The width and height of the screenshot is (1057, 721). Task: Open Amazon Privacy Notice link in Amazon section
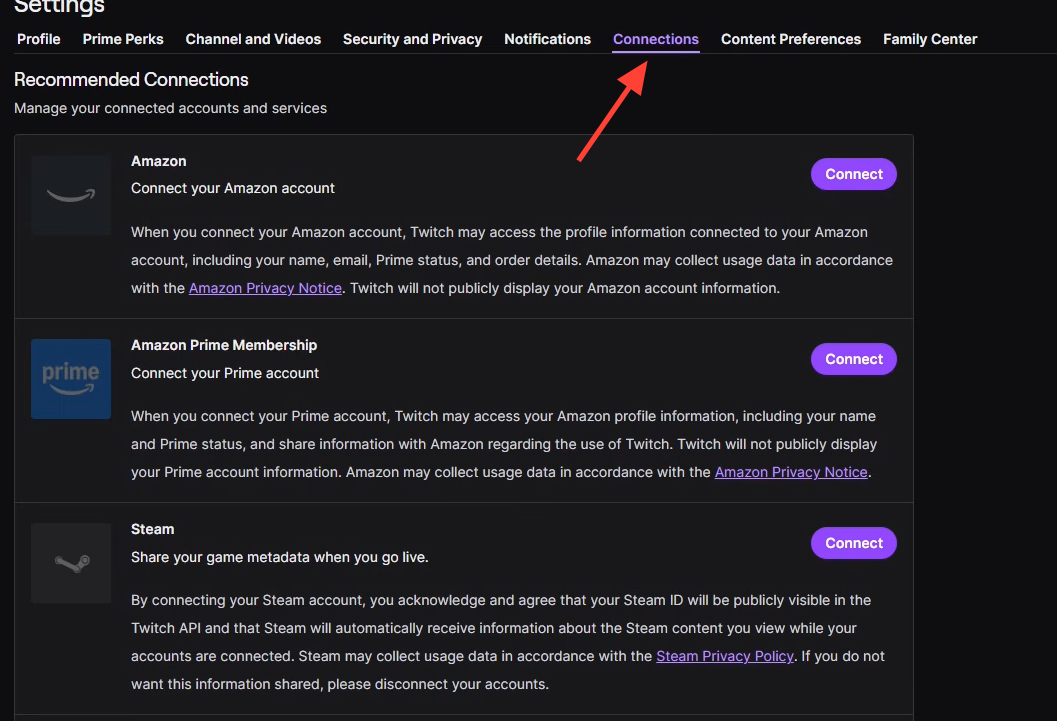pyautogui.click(x=265, y=288)
